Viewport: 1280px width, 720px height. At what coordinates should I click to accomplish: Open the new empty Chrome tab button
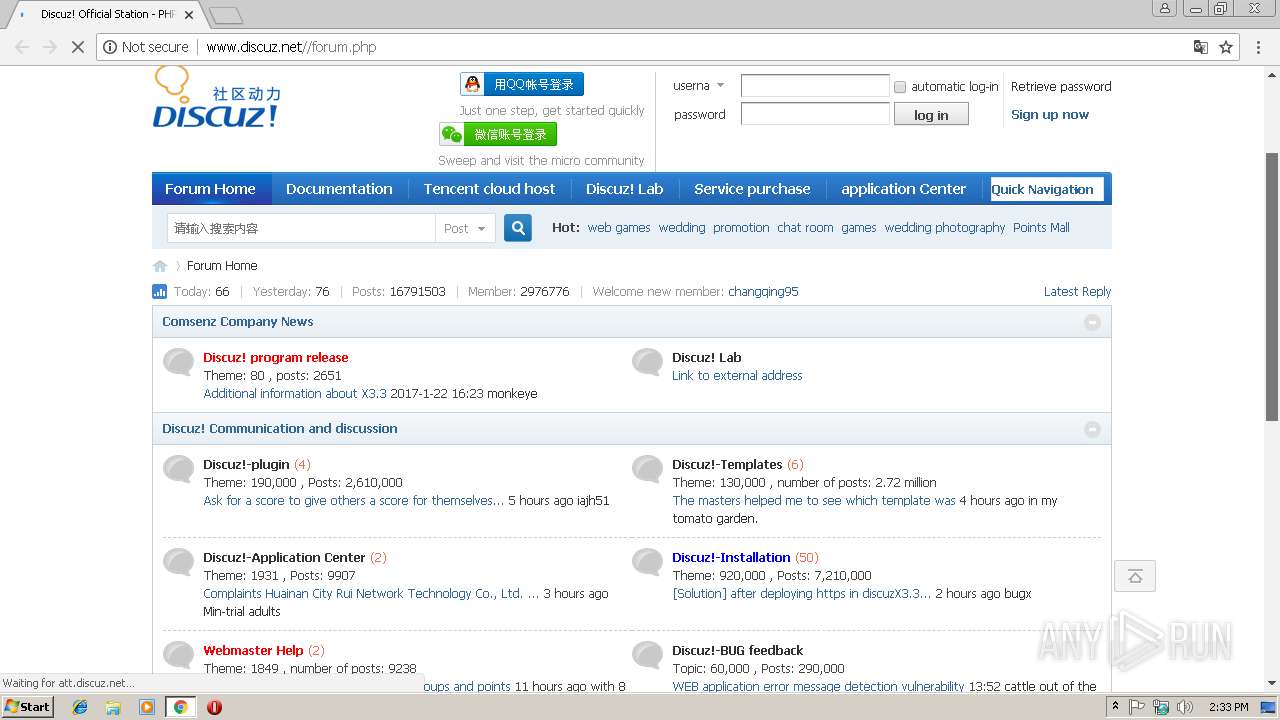(225, 15)
